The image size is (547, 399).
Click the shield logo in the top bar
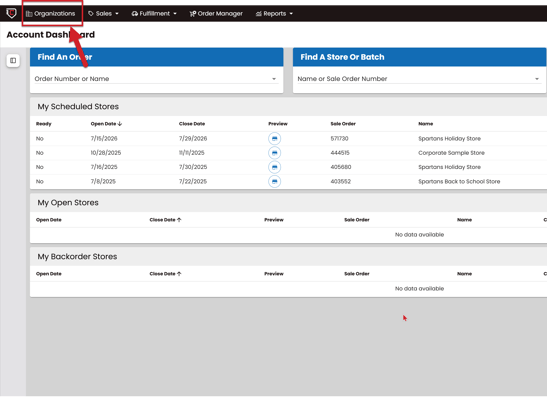coord(11,13)
